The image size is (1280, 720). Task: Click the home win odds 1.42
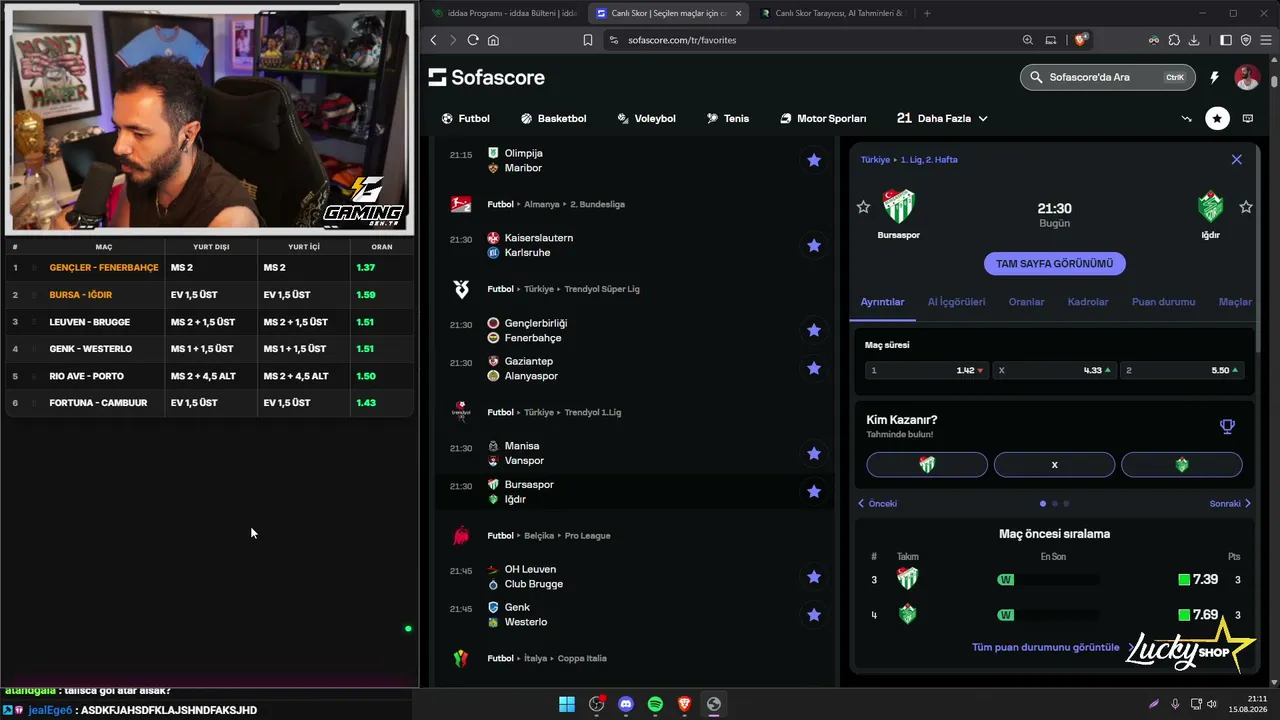coord(927,370)
